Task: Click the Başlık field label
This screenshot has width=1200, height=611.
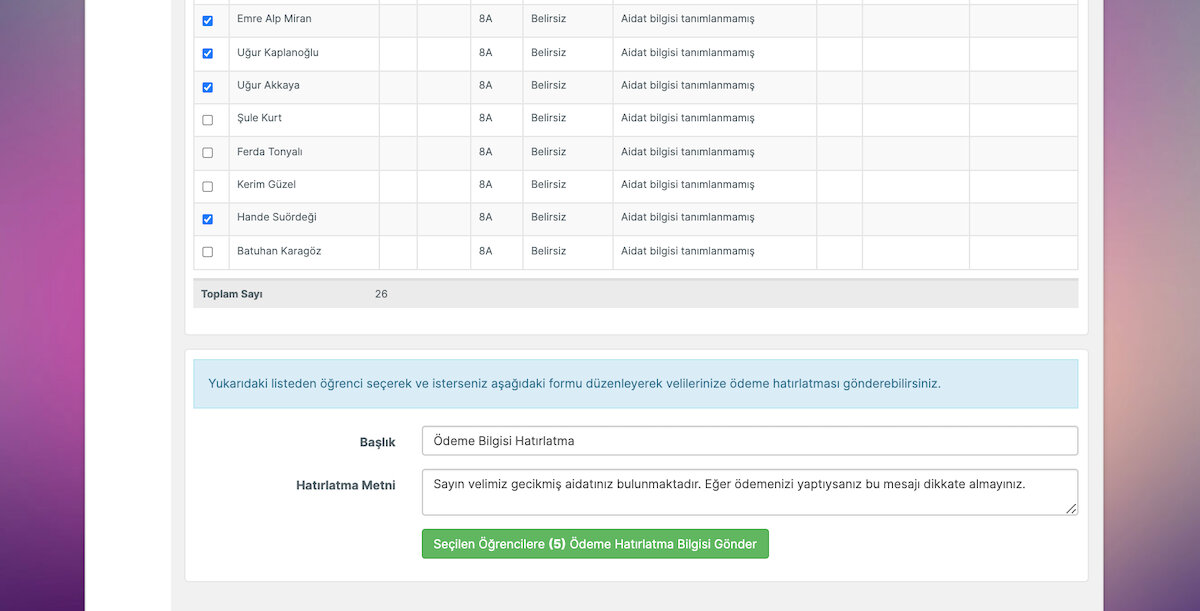Action: [x=378, y=442]
